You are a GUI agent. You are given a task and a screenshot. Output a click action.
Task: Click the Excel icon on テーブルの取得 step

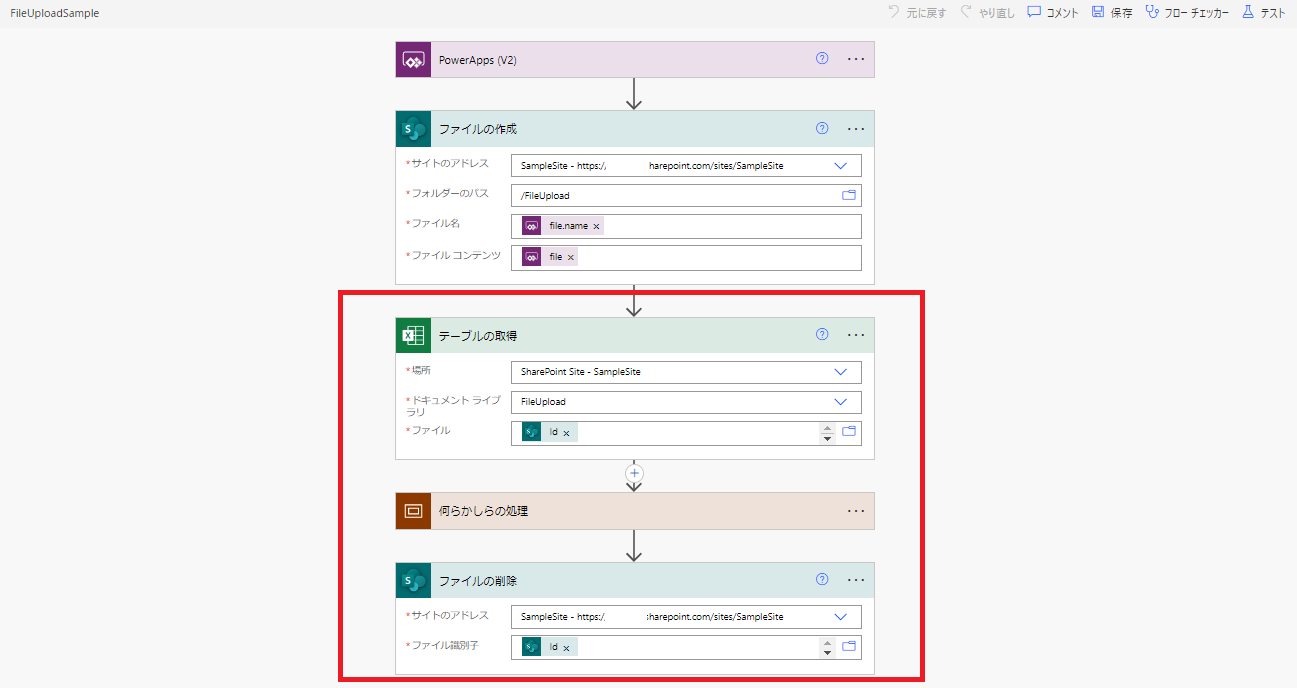pyautogui.click(x=412, y=335)
